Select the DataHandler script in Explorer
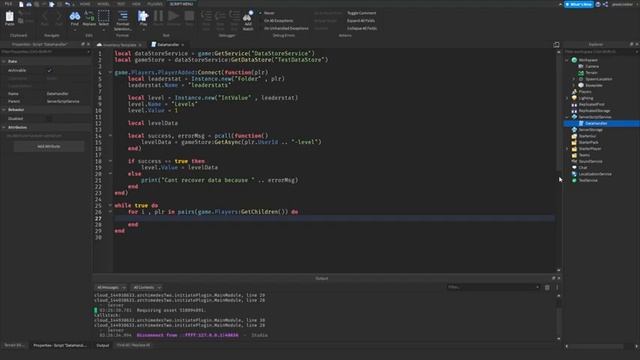 pyautogui.click(x=596, y=123)
